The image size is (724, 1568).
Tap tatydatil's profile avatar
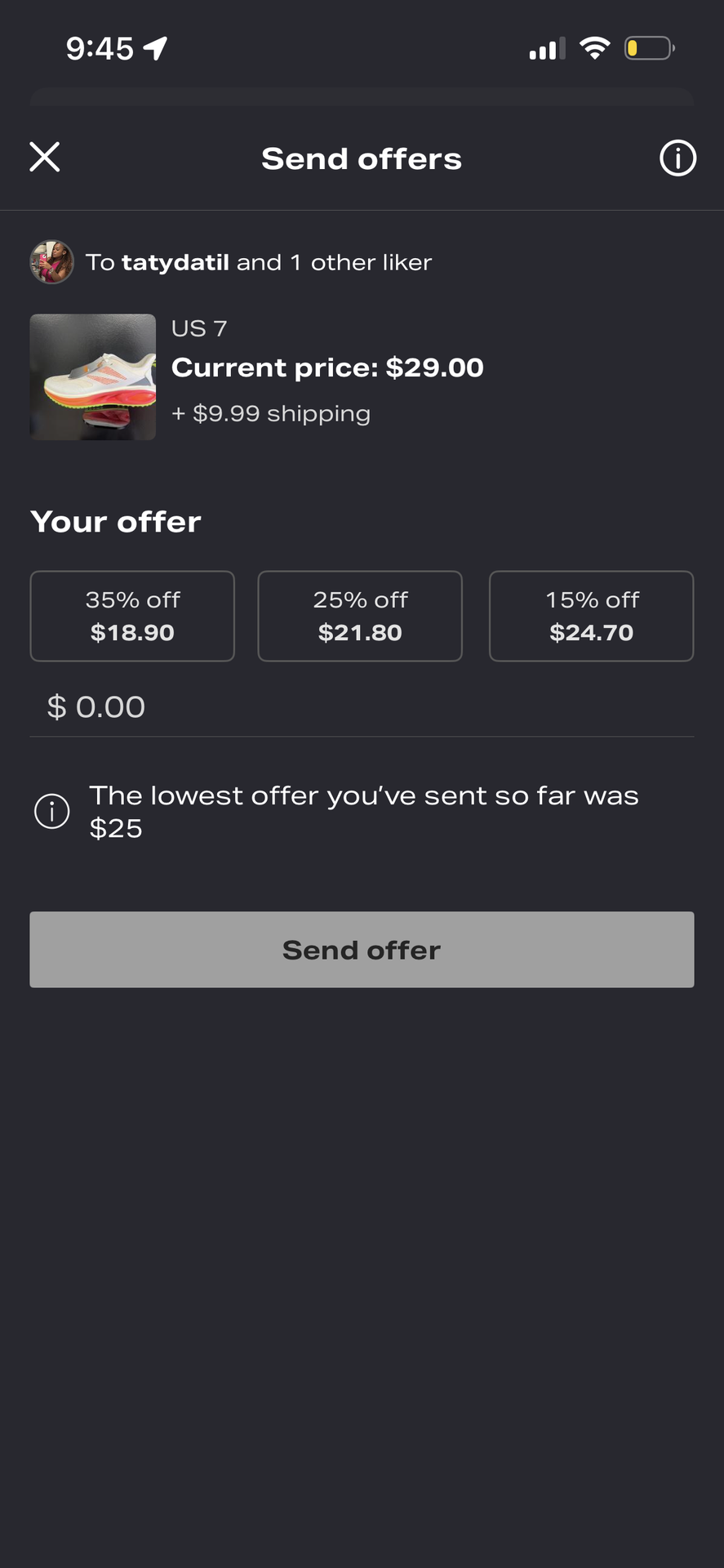tap(52, 262)
